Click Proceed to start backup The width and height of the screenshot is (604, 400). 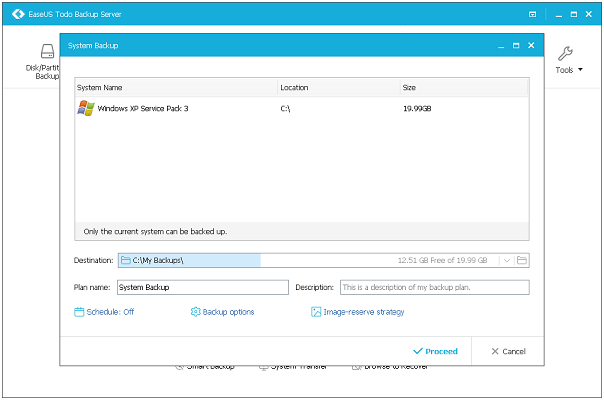[435, 351]
